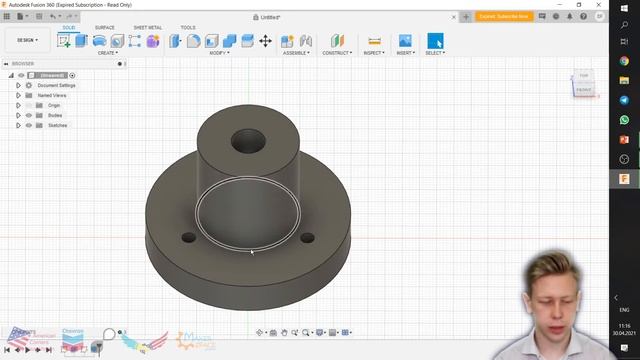This screenshot has width=640, height=360.
Task: Select the Create Sketch tool
Action: [x=64, y=41]
